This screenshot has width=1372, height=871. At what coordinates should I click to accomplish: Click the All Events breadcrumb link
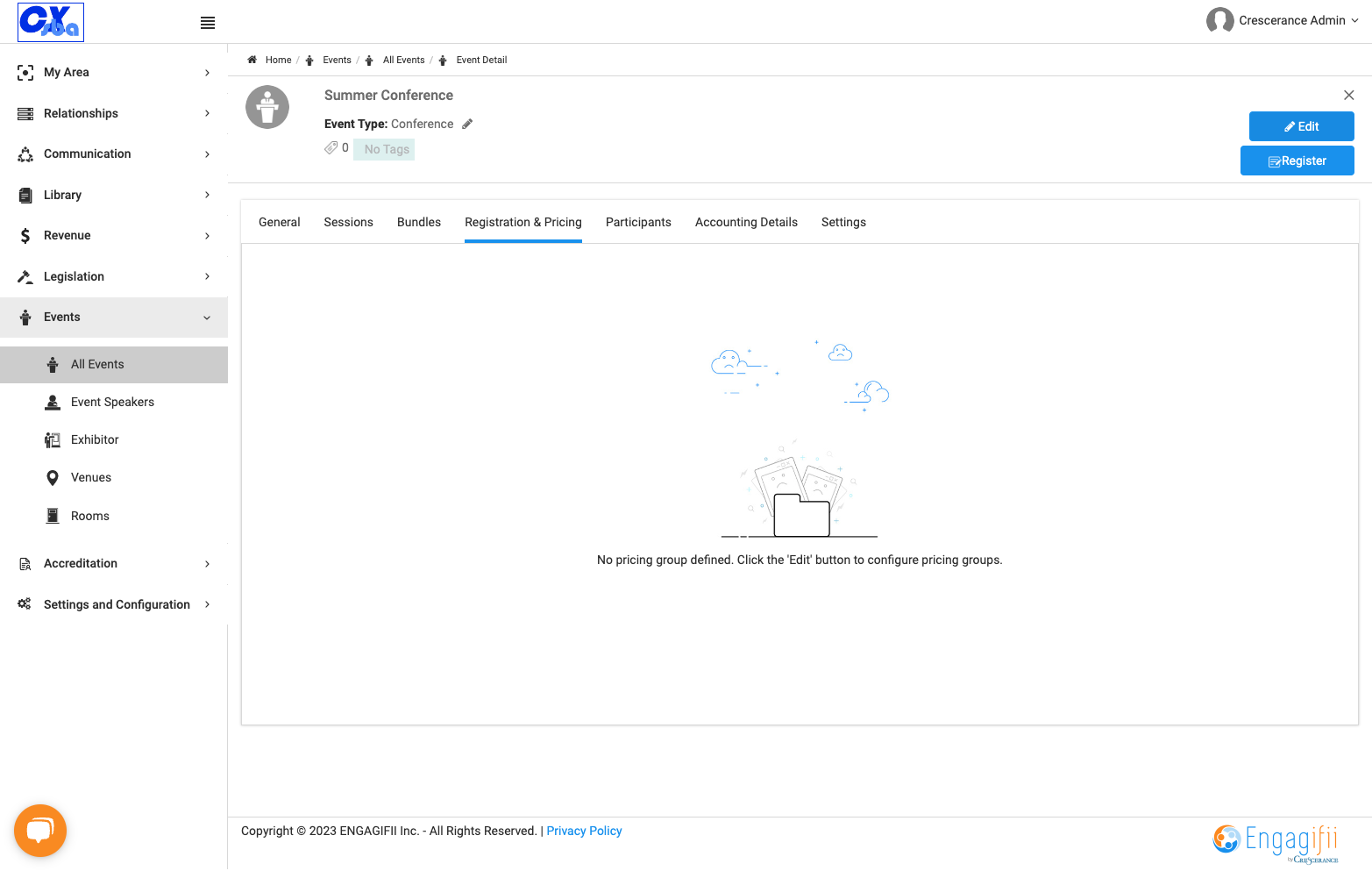click(403, 60)
